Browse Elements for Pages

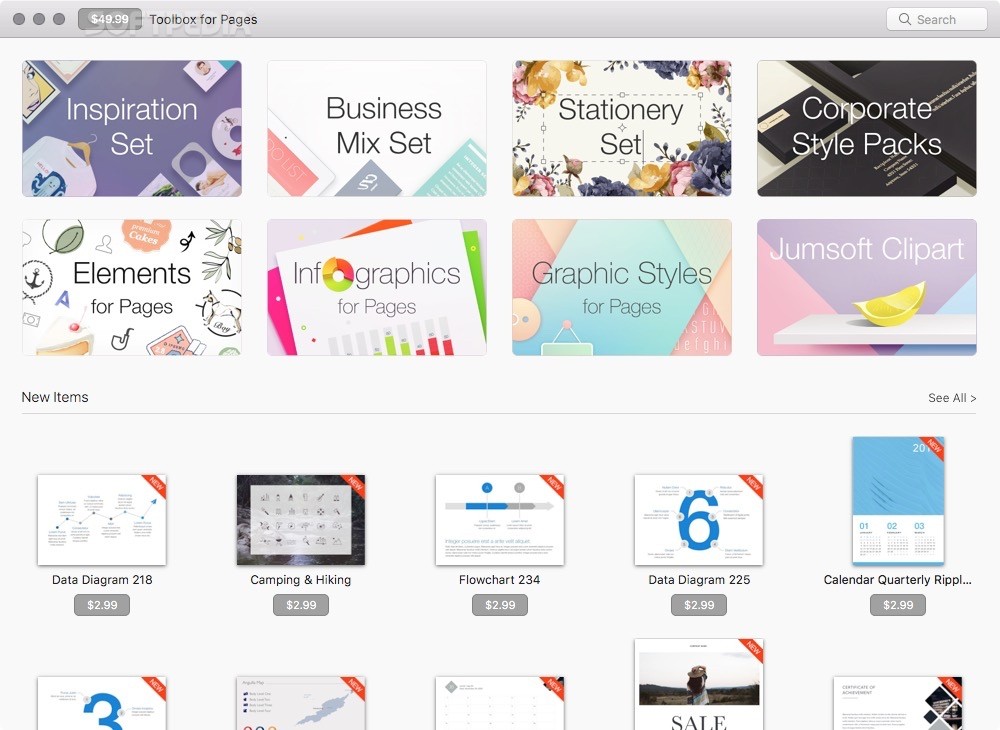point(131,286)
